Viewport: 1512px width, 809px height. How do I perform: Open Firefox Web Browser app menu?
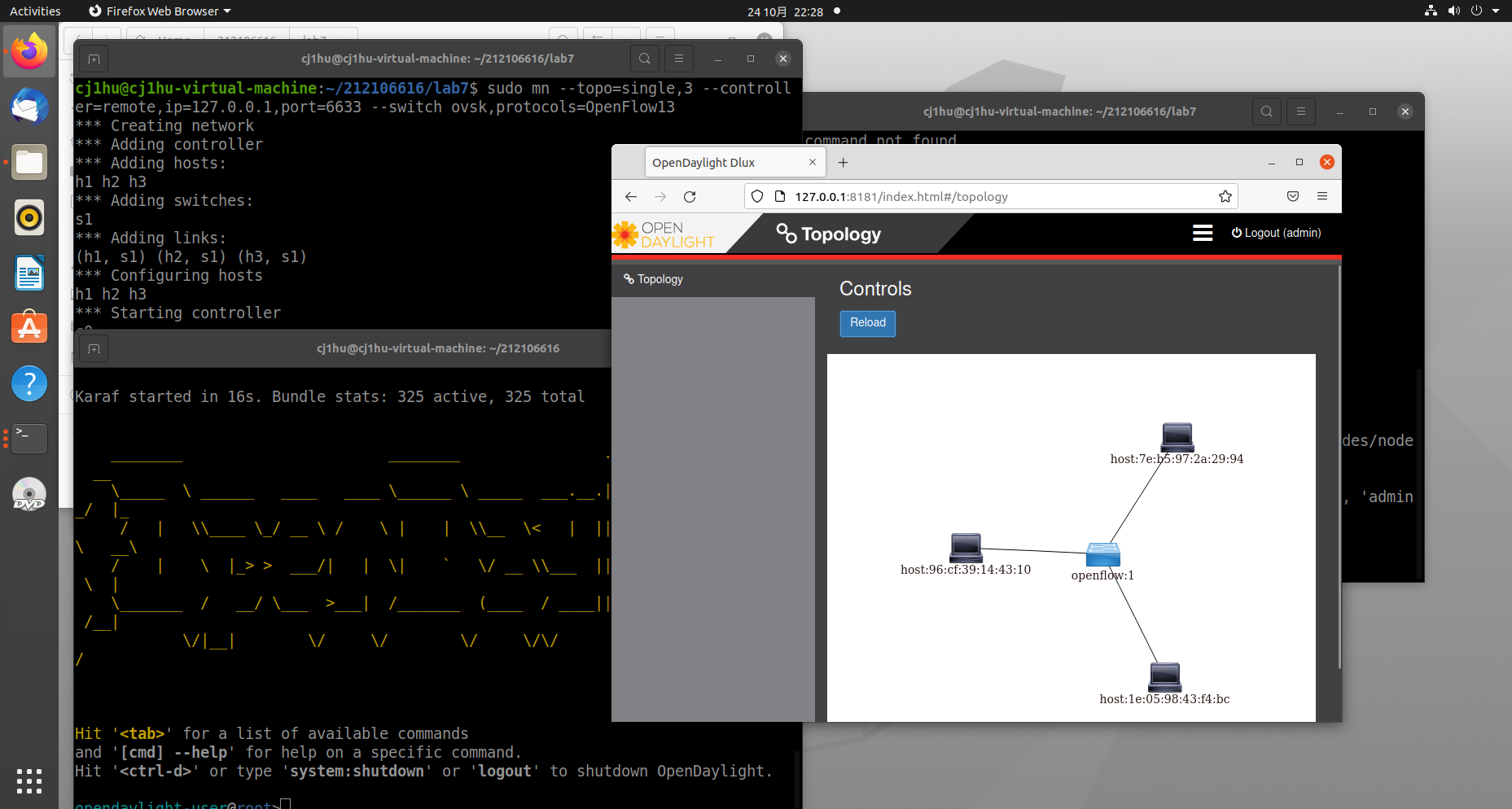coord(160,11)
